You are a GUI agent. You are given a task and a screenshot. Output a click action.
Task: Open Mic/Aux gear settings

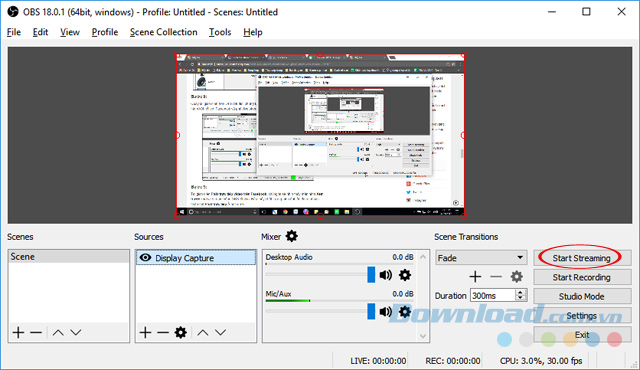point(404,312)
